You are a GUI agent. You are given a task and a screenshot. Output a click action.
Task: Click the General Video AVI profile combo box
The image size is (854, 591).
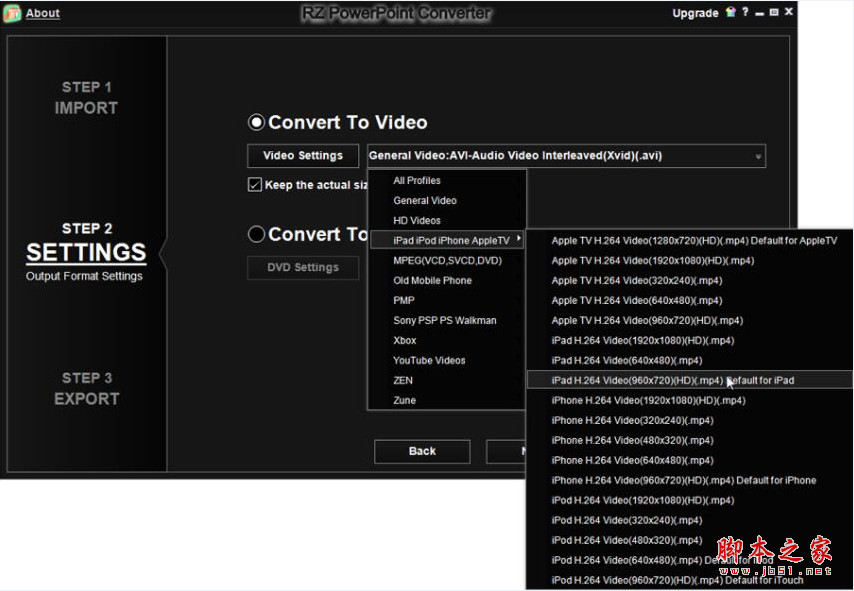coord(566,156)
